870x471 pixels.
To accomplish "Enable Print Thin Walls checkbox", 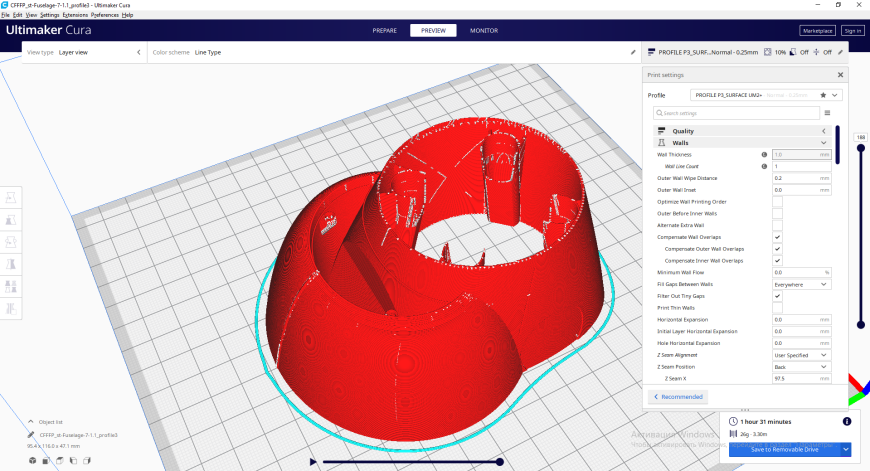I will tap(777, 308).
